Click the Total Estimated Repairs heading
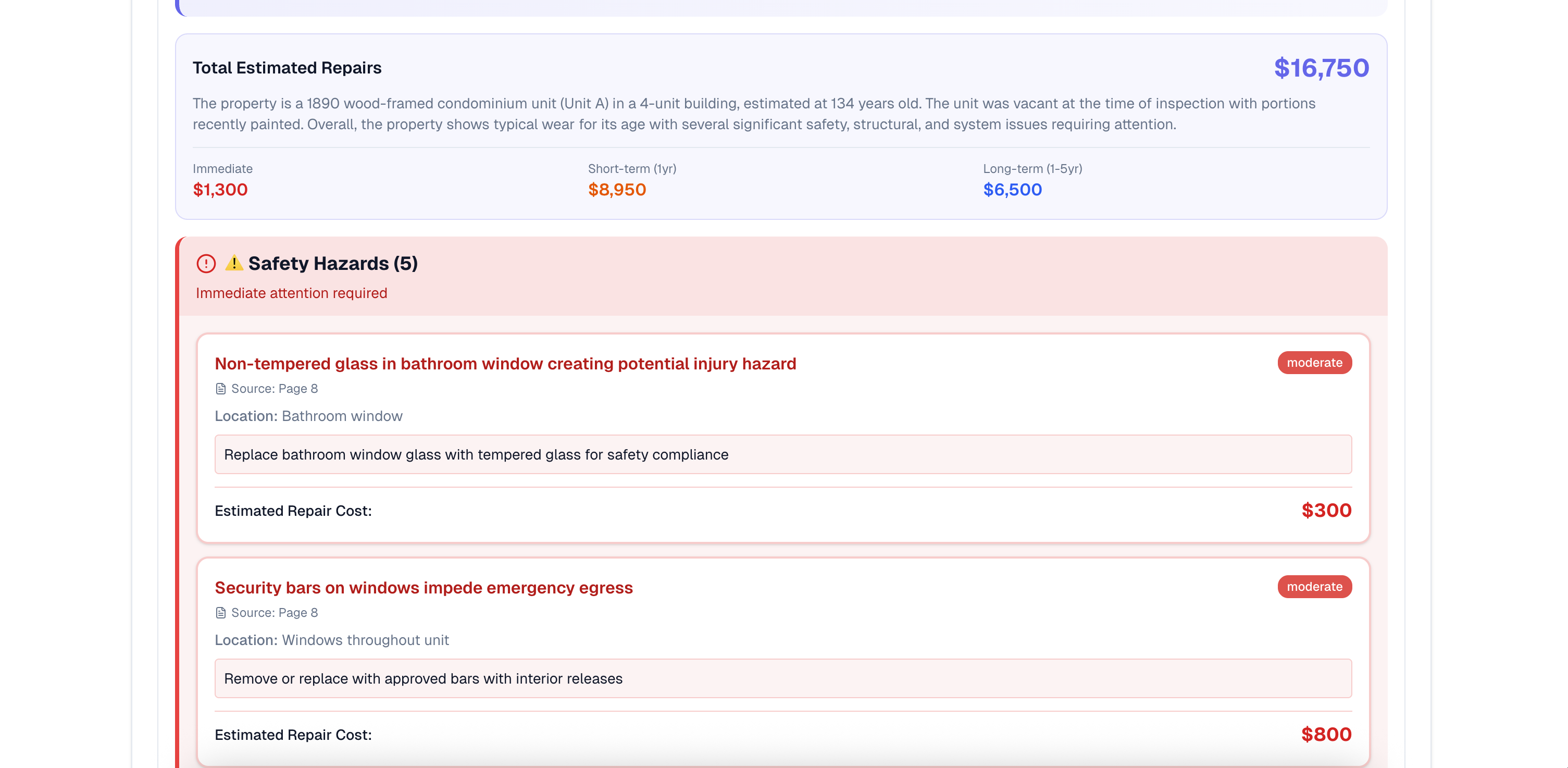Screen dimensions: 1568x768 [287, 68]
